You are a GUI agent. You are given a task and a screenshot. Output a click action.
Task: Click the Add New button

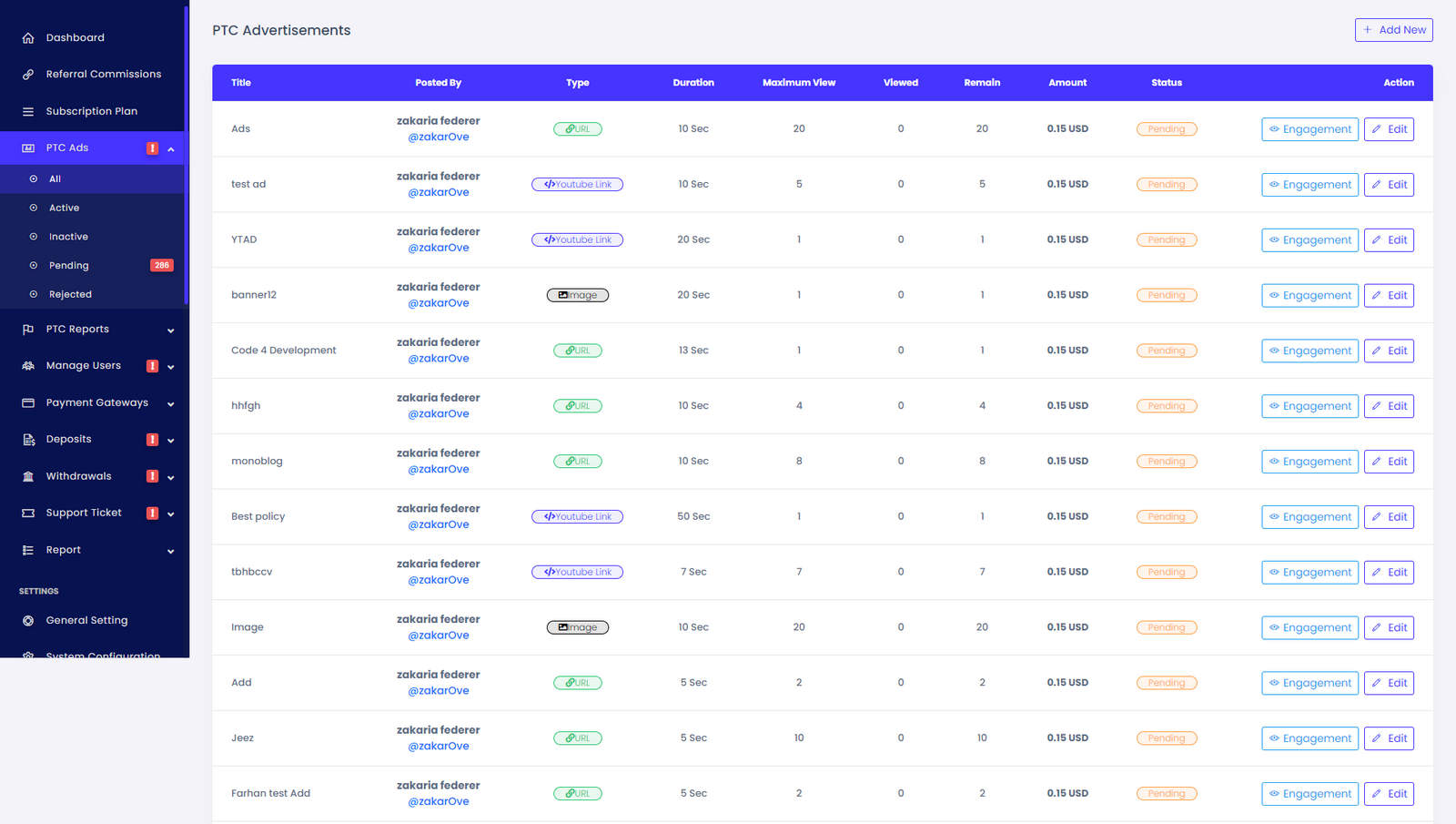tap(1393, 30)
